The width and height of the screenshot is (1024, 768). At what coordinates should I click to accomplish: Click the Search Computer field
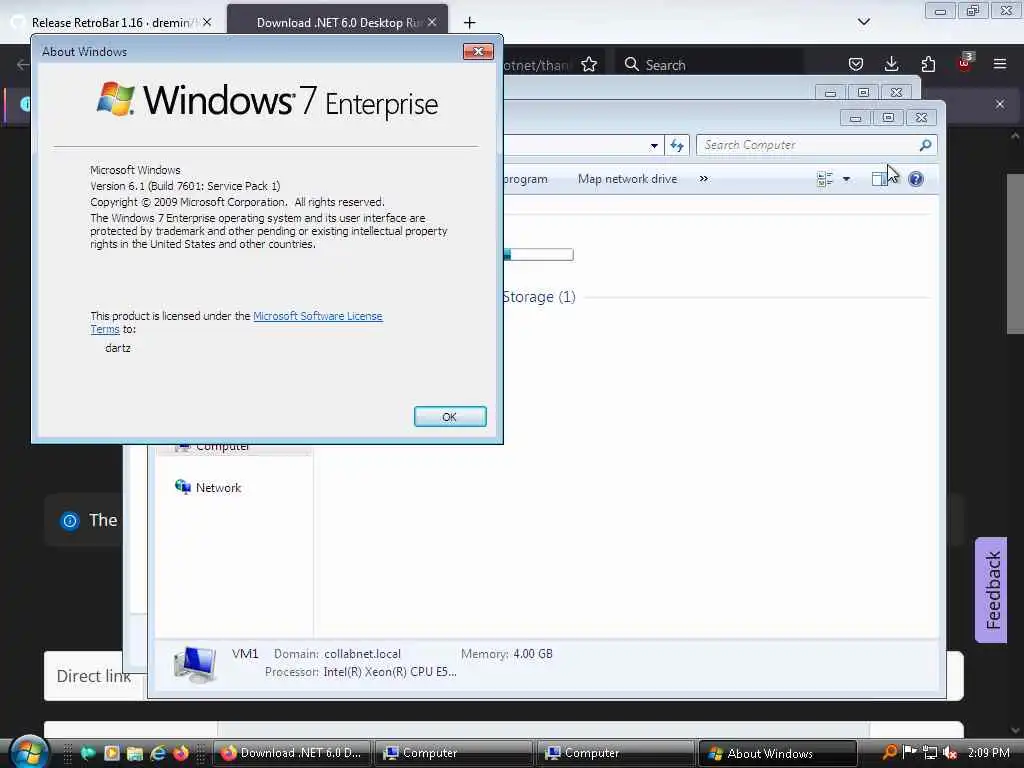click(x=816, y=145)
